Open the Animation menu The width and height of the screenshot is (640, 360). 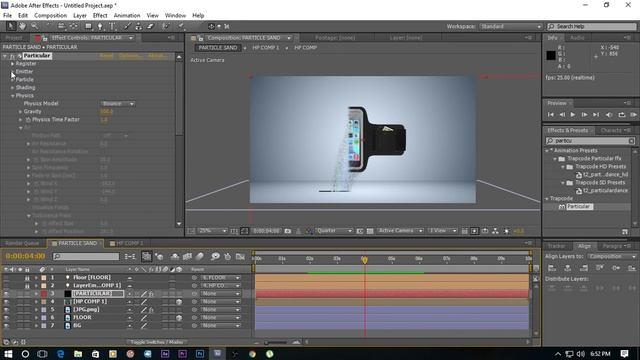pyautogui.click(x=127, y=16)
